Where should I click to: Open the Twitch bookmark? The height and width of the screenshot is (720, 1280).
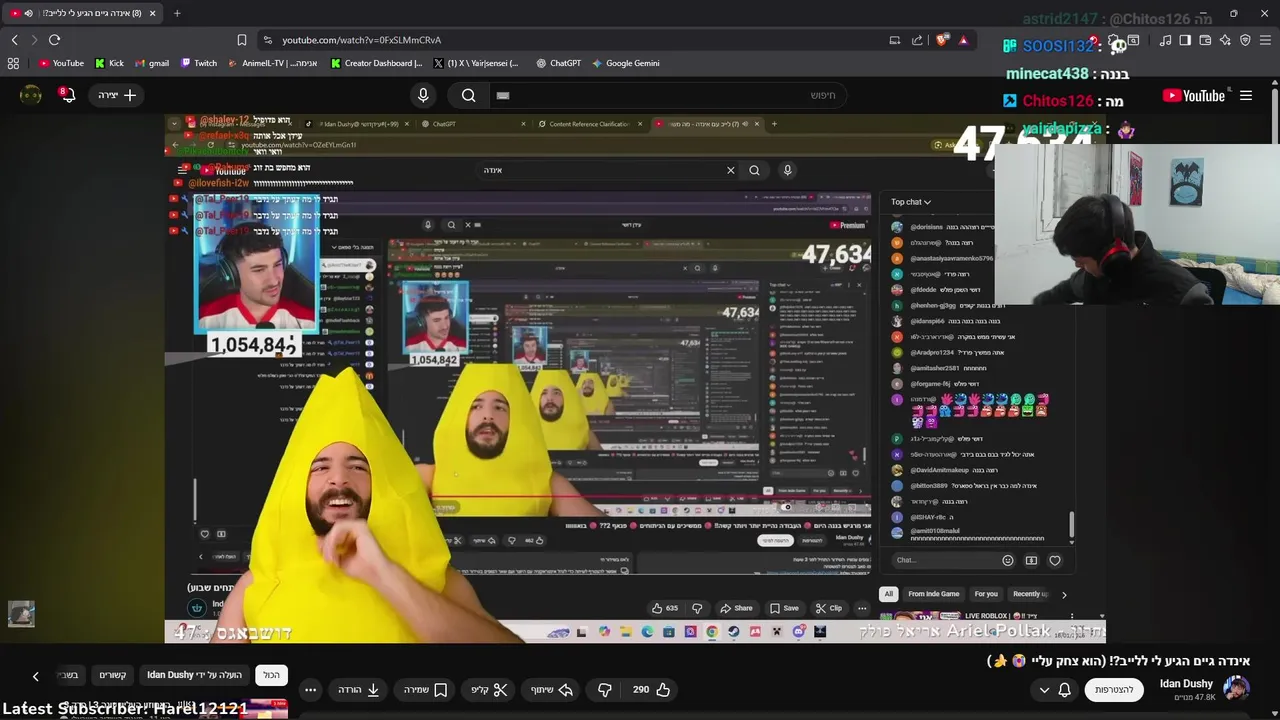coord(199,63)
